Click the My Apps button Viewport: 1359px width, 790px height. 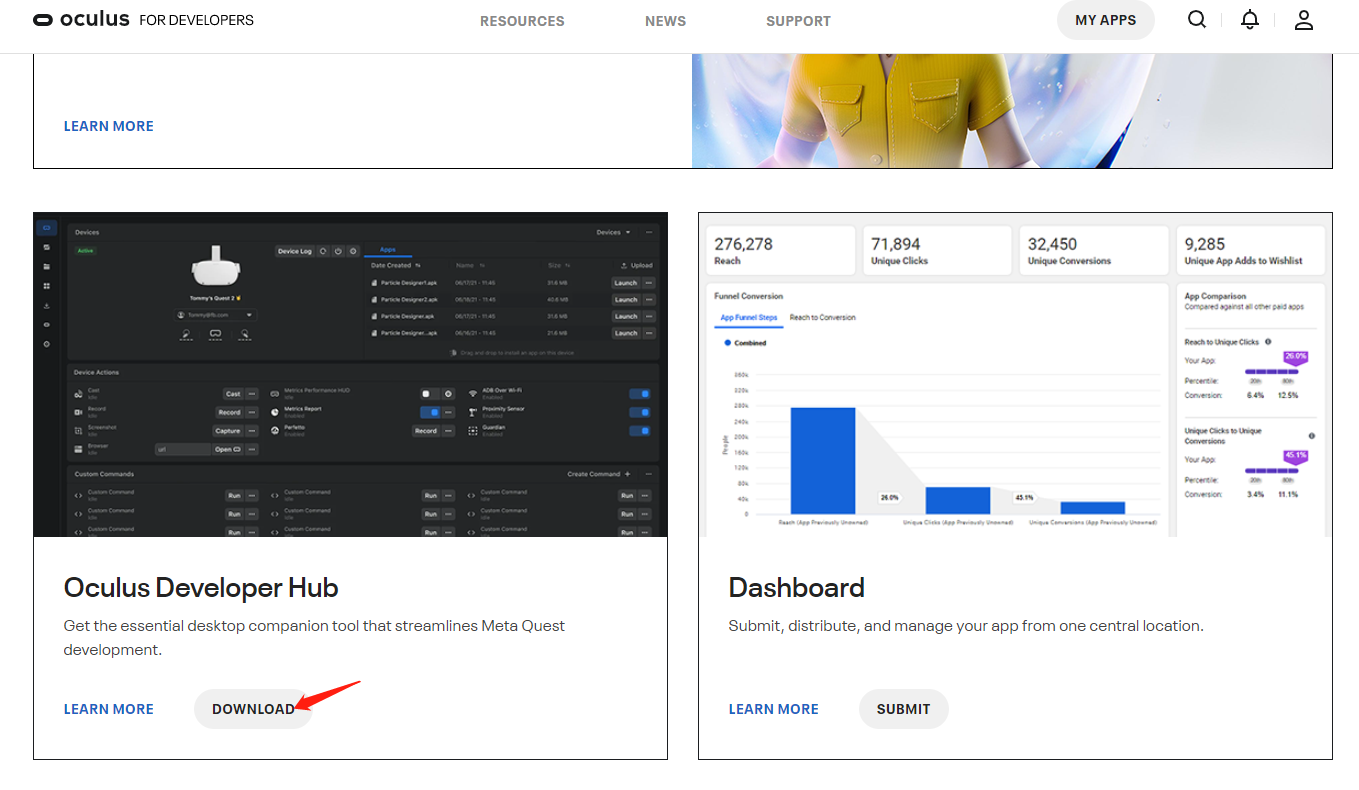[1105, 20]
